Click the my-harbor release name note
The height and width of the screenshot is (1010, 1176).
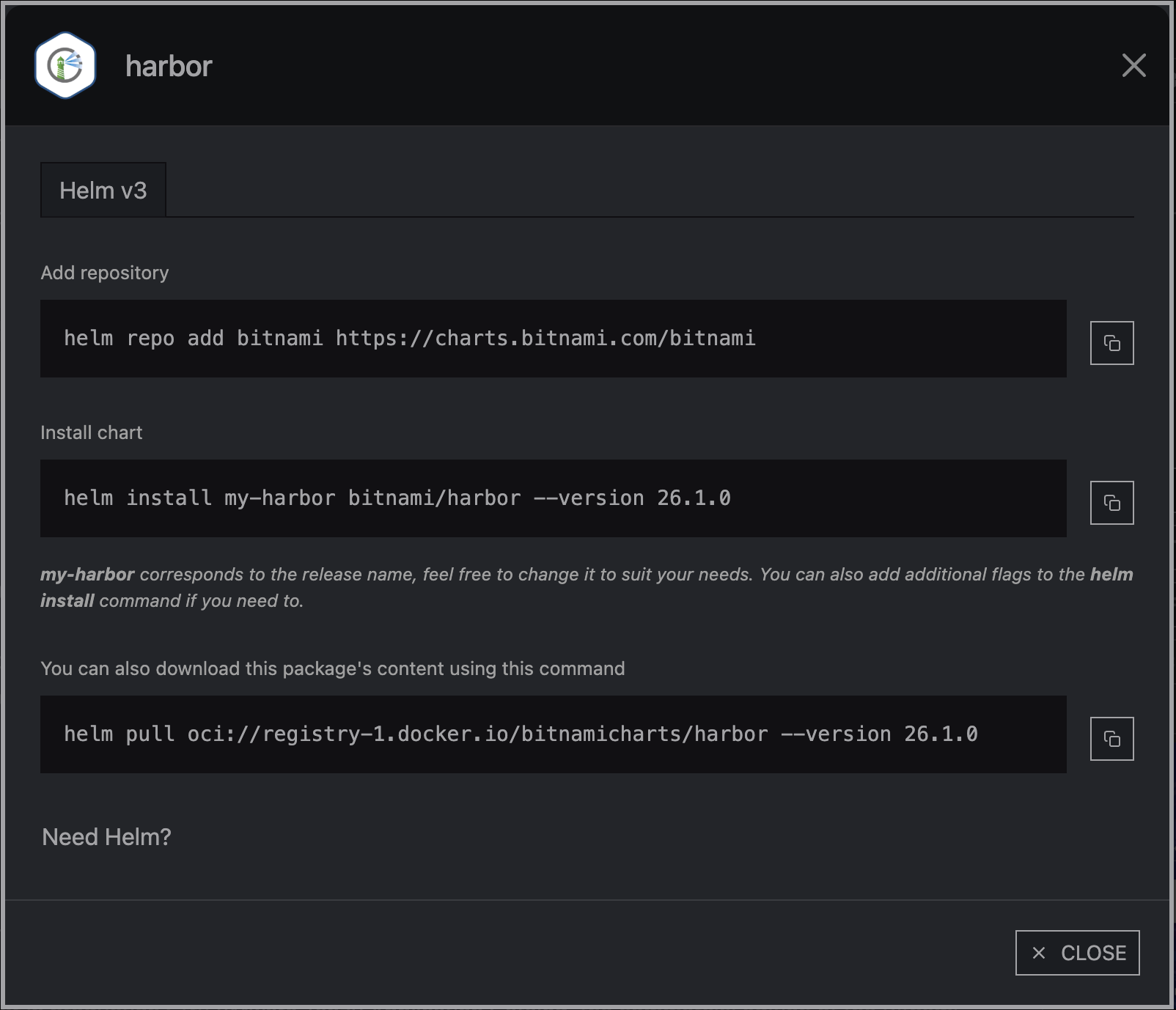point(587,587)
